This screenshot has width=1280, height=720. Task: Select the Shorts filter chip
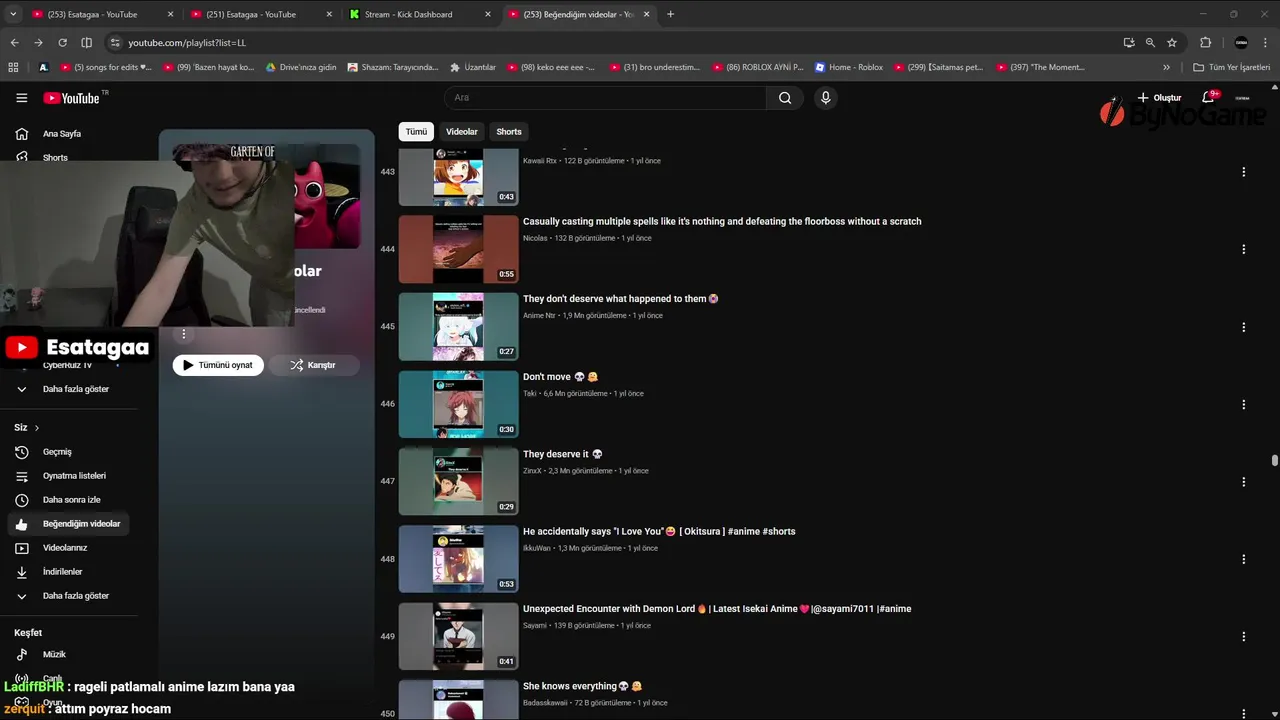point(509,132)
